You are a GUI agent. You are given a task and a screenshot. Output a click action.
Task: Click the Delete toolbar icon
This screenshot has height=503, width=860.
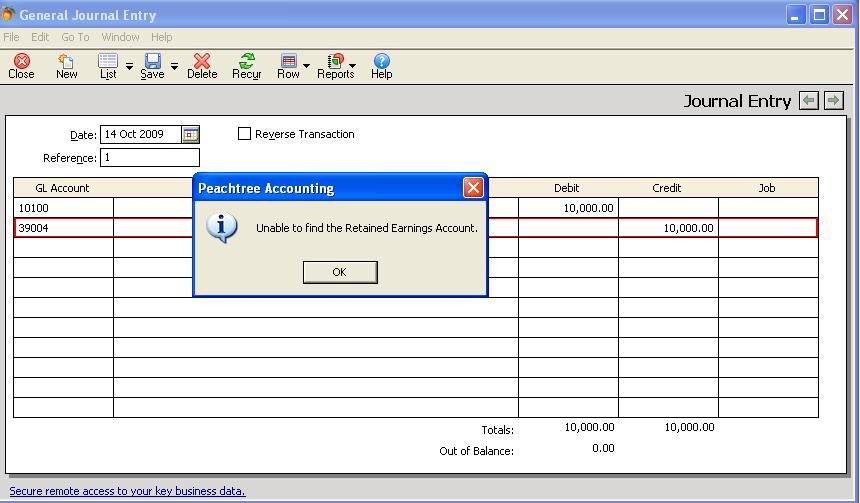click(202, 66)
